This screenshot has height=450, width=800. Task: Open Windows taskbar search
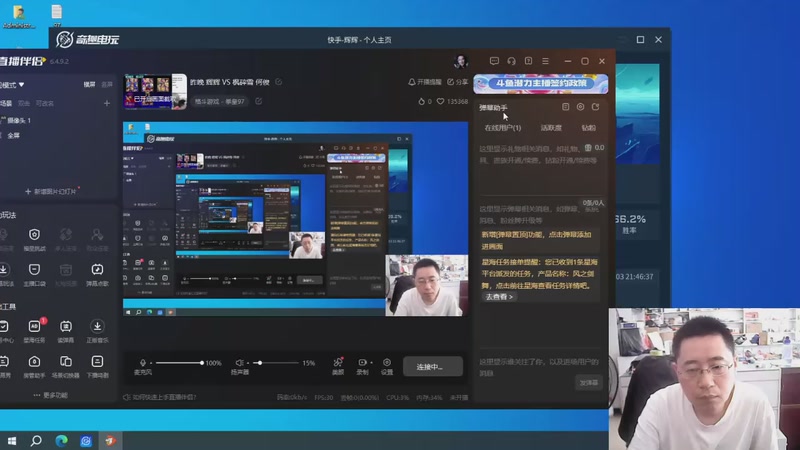point(36,441)
